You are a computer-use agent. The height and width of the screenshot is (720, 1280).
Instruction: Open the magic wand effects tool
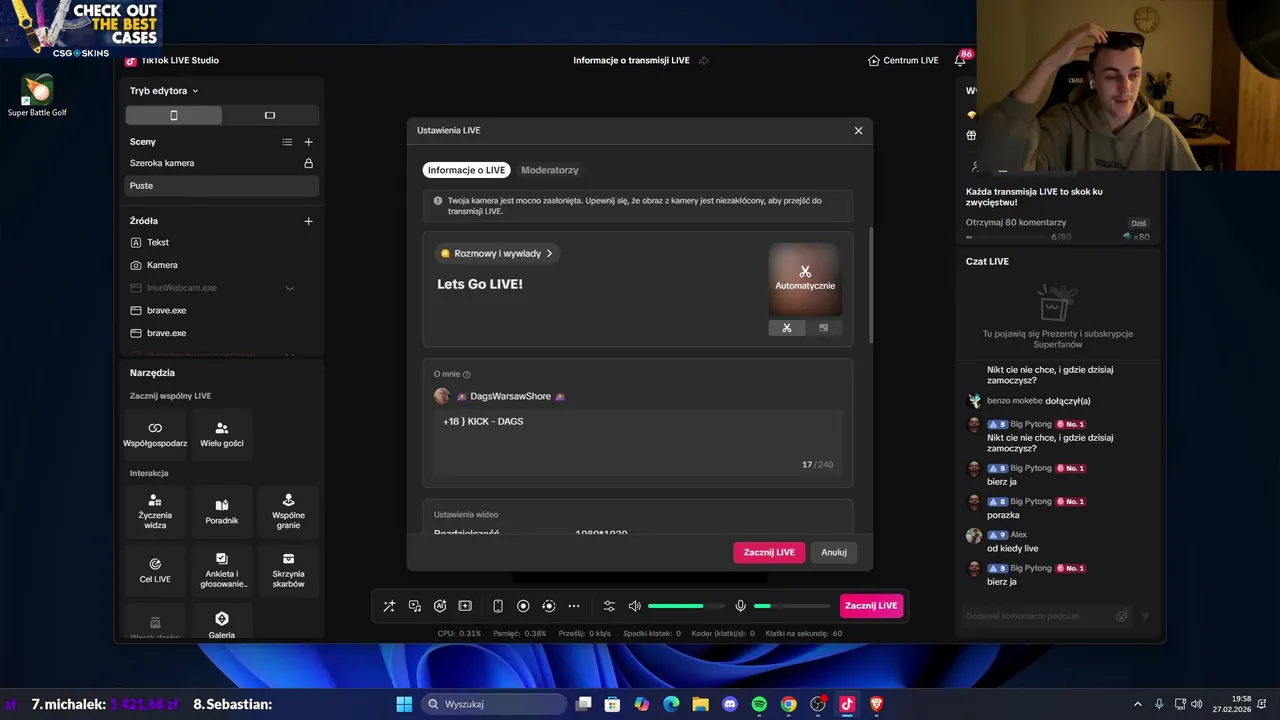tap(389, 606)
